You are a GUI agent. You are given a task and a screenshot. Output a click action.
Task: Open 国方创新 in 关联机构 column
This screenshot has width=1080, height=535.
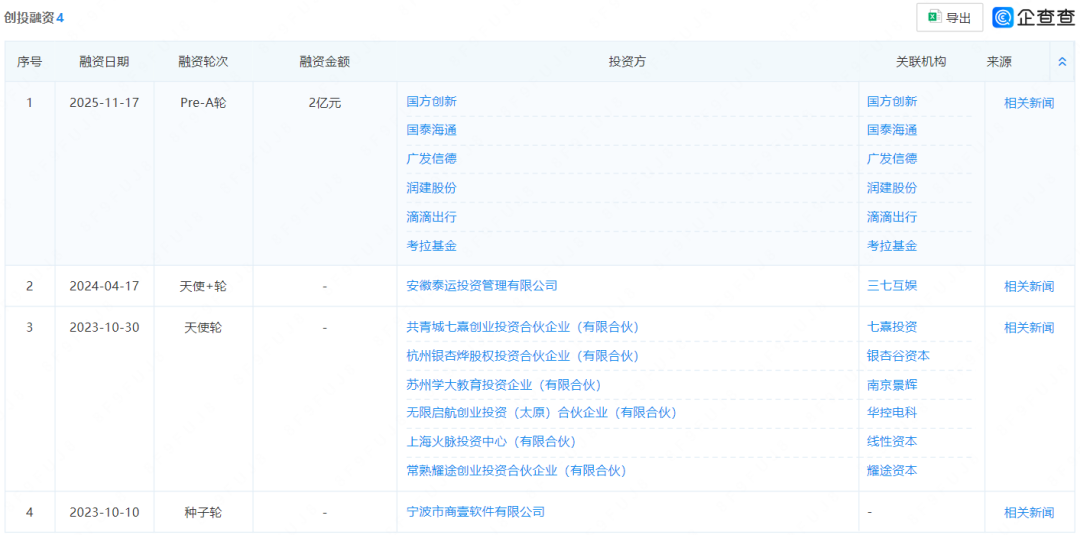tap(892, 101)
